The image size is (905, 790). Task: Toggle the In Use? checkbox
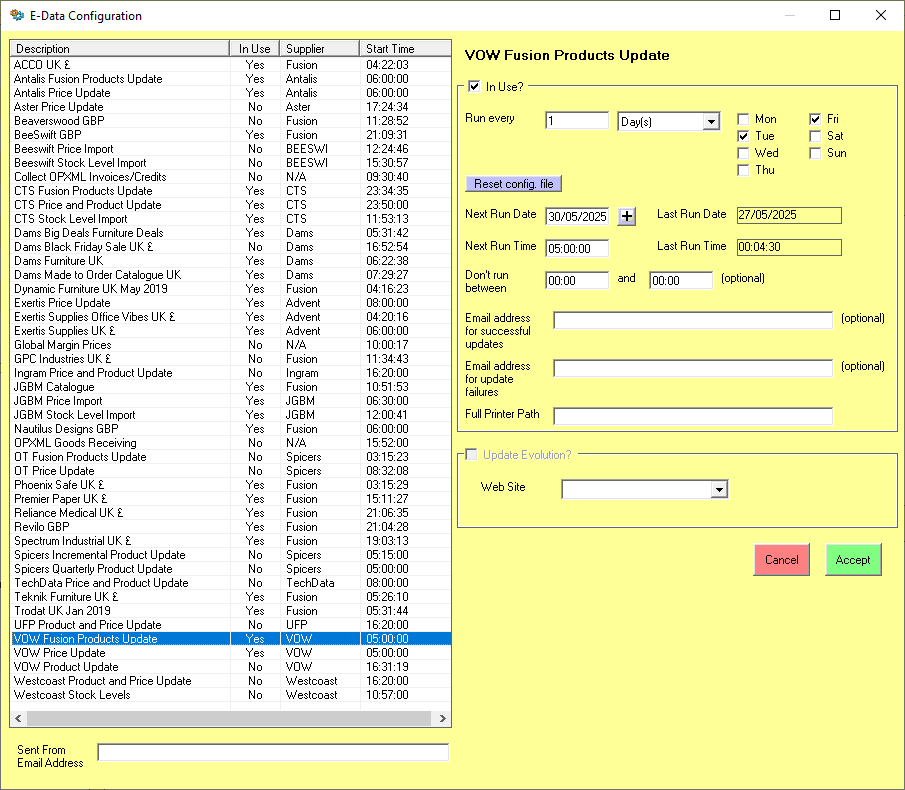pyautogui.click(x=474, y=87)
